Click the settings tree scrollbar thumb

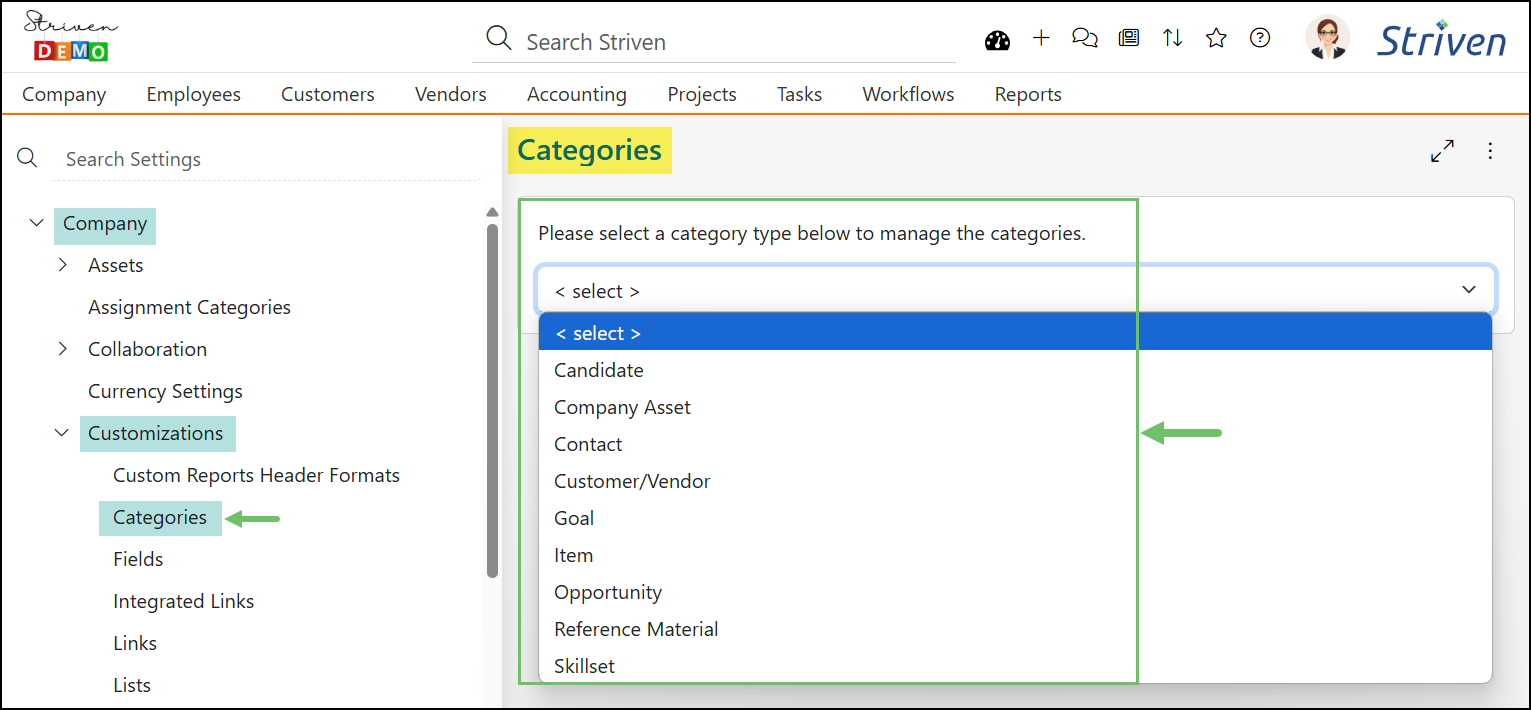(492, 400)
